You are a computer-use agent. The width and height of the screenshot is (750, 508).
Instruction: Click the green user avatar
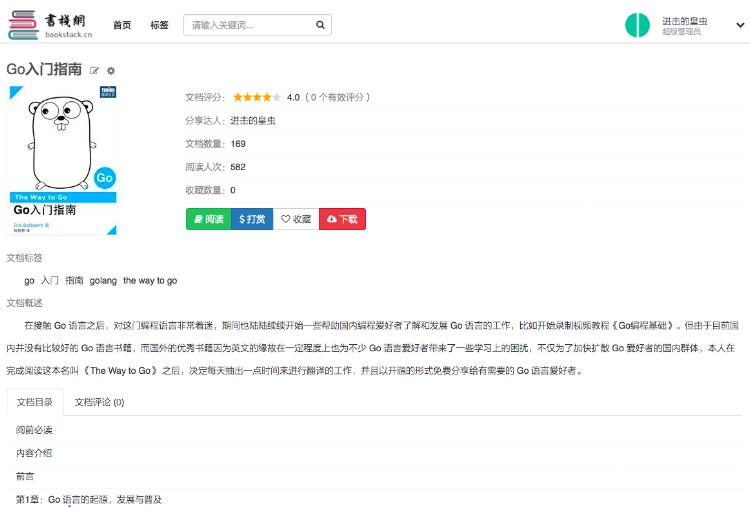(637, 25)
